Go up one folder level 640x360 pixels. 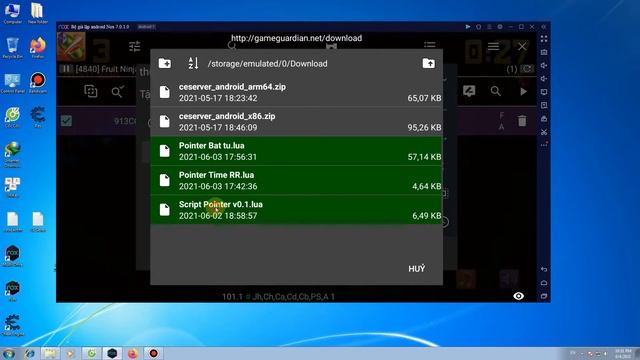(429, 63)
